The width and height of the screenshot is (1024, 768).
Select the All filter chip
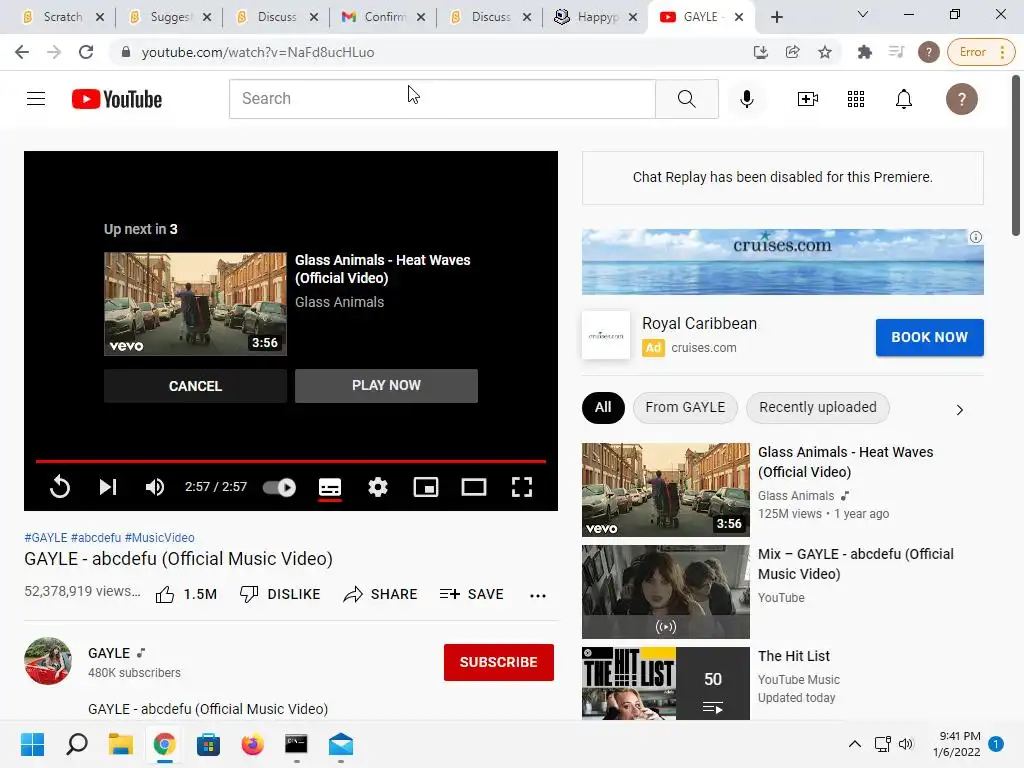(603, 408)
